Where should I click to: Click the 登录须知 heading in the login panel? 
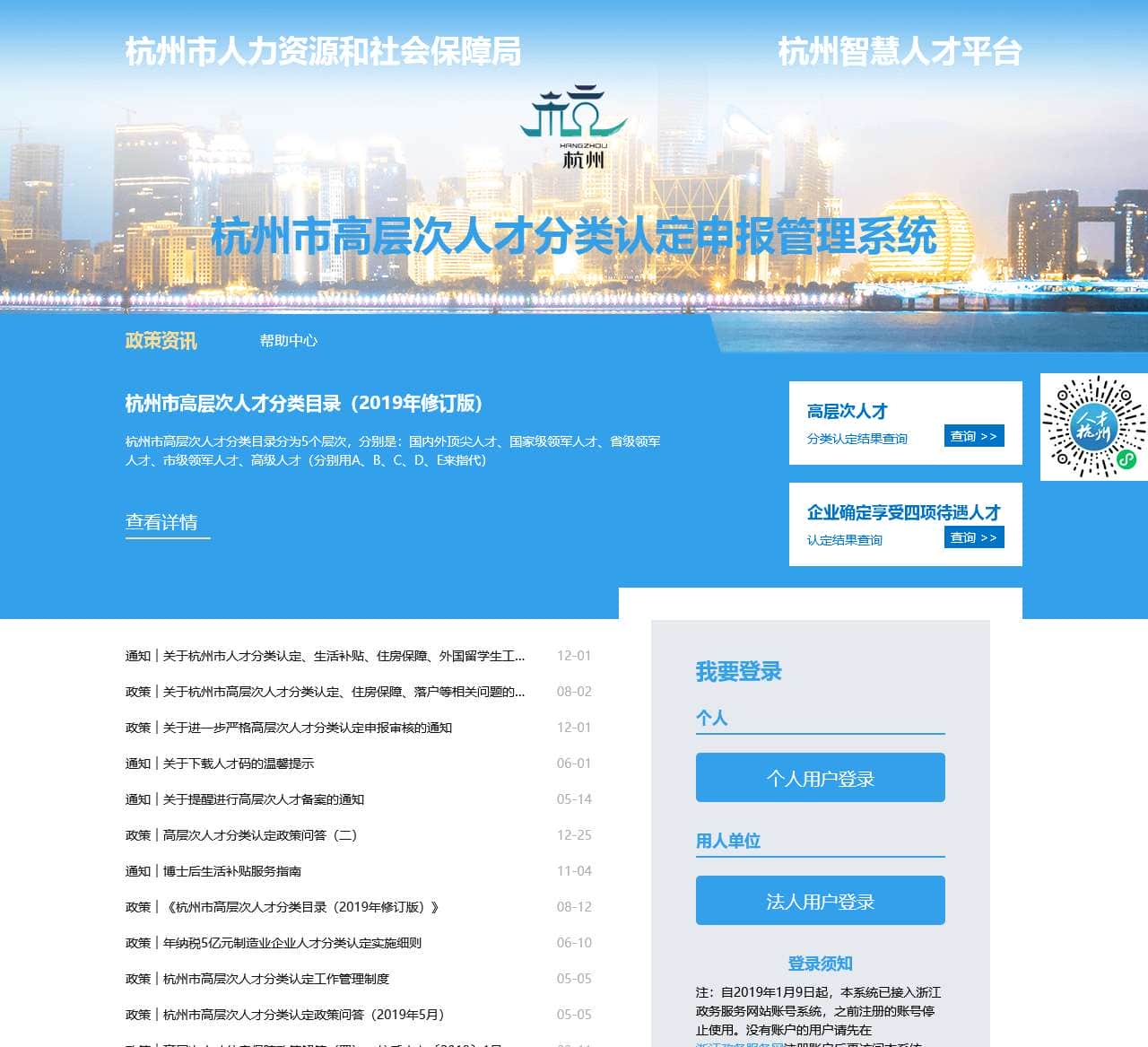point(820,963)
